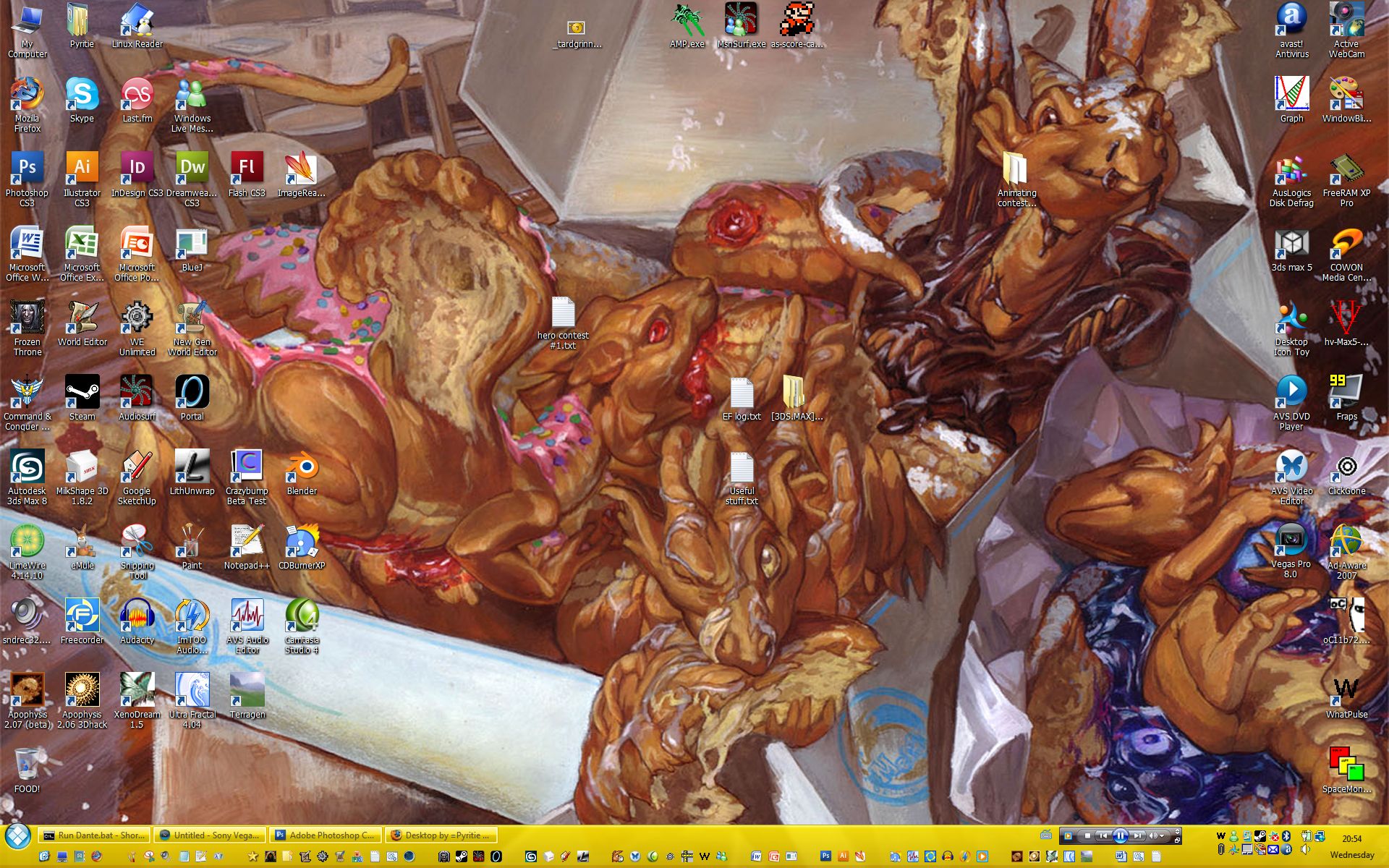Viewport: 1389px width, 868px height.
Task: Select the as-score-ca Mario icon
Action: click(797, 25)
